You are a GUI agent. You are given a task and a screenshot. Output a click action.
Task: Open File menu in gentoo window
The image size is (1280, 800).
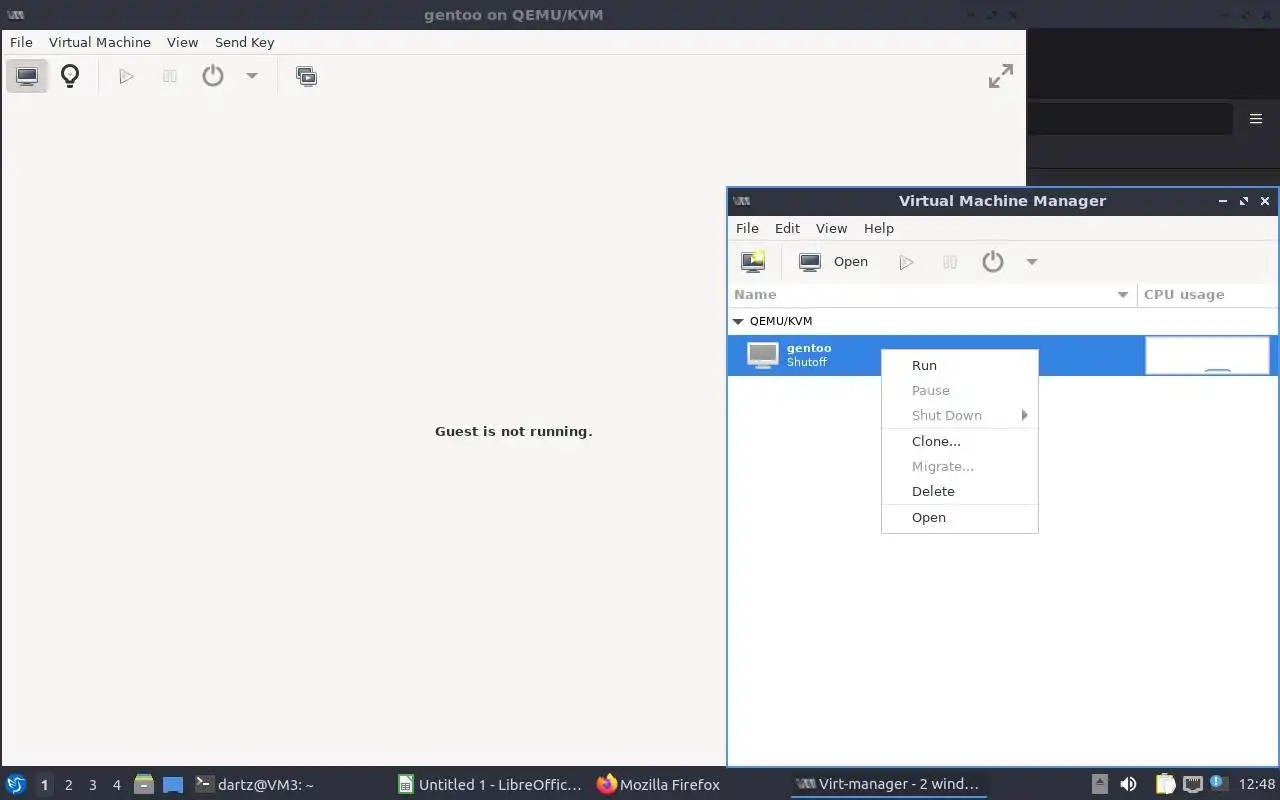[x=21, y=42]
